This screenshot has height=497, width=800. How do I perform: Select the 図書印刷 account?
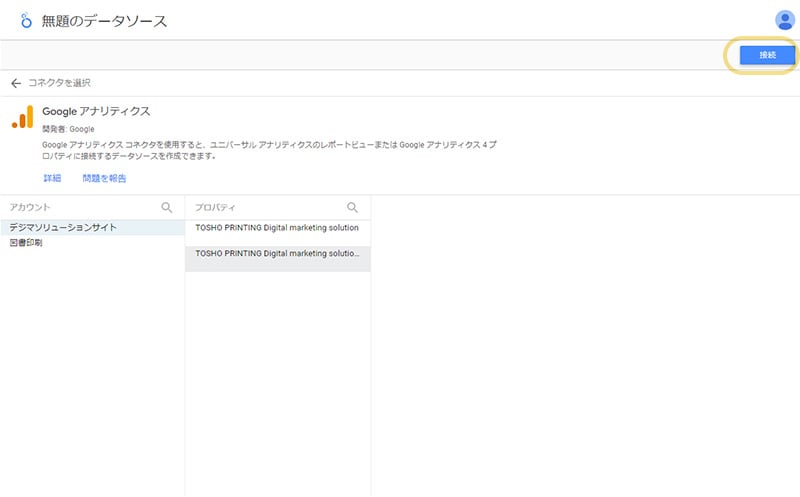coord(92,243)
